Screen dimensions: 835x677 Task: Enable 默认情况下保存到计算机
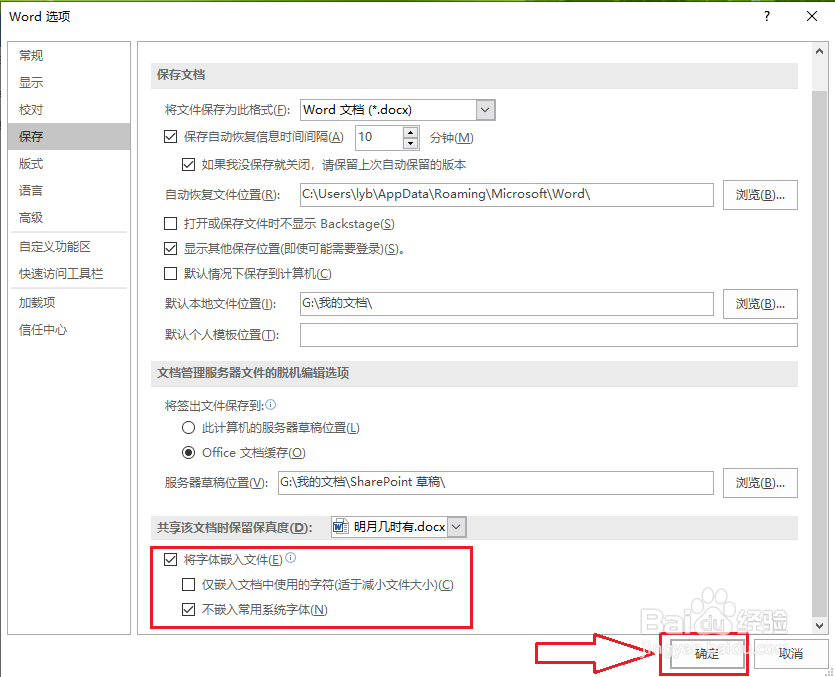tap(172, 273)
